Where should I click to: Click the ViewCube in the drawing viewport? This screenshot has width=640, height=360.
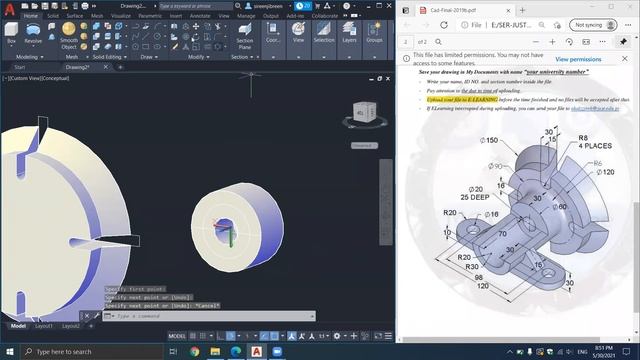point(364,112)
